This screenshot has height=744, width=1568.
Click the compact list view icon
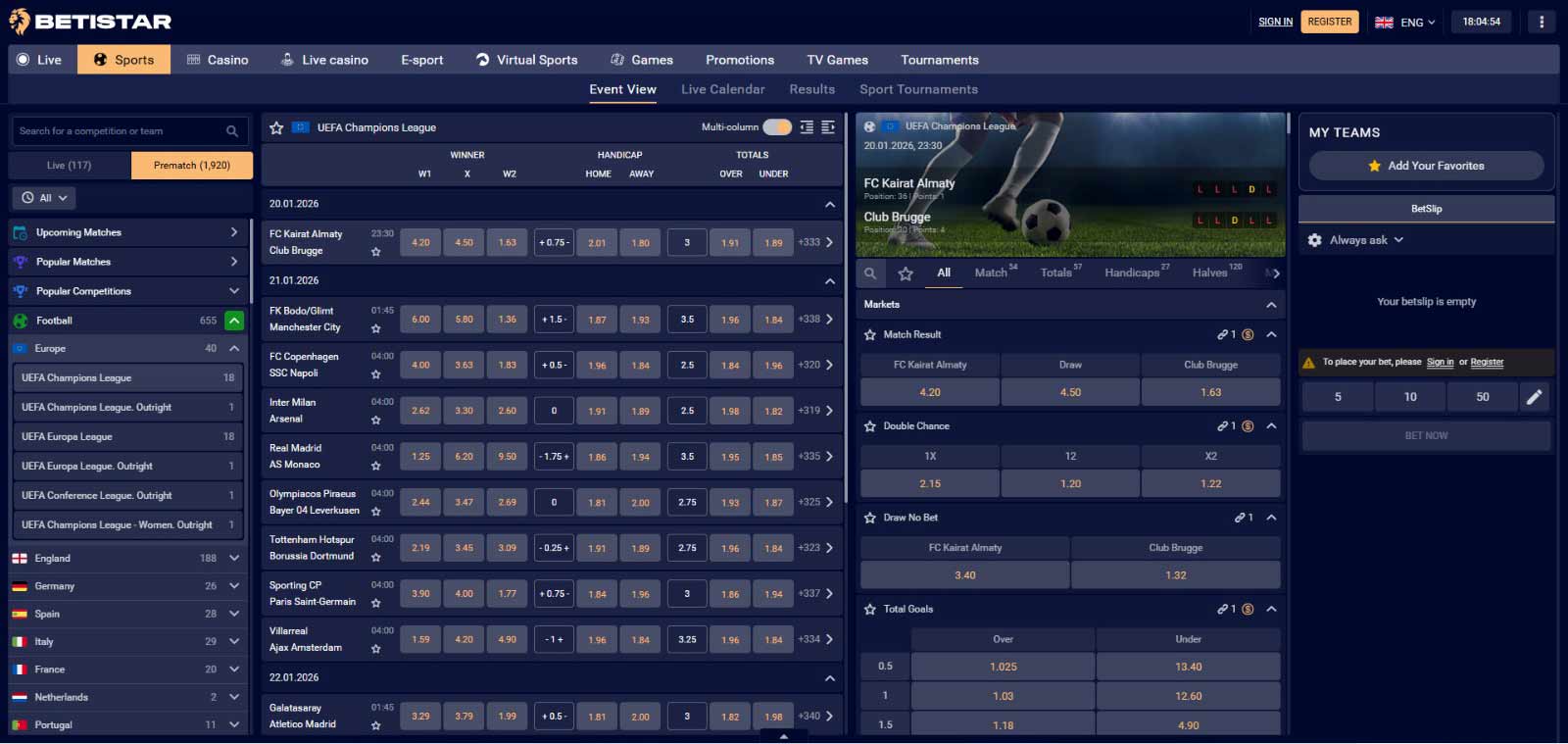pyautogui.click(x=807, y=127)
